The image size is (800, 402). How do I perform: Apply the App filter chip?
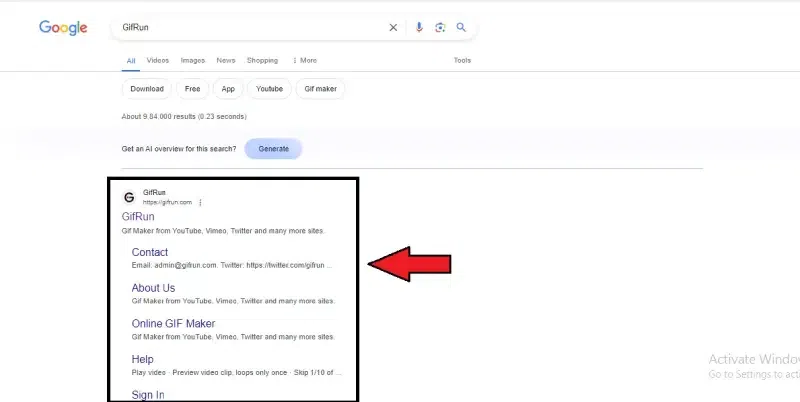click(228, 89)
